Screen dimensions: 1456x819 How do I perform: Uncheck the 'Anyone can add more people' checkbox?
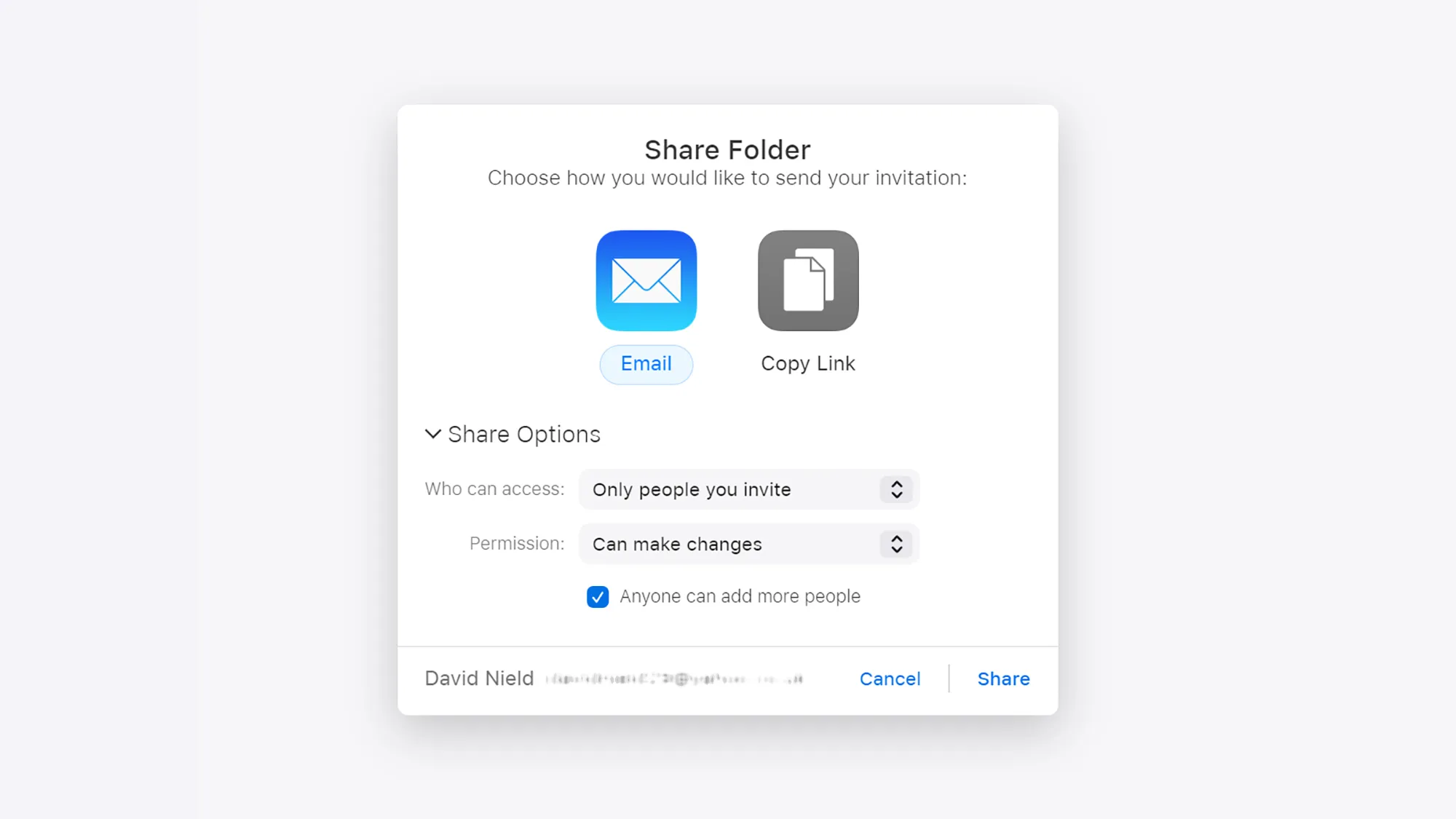[x=598, y=597]
